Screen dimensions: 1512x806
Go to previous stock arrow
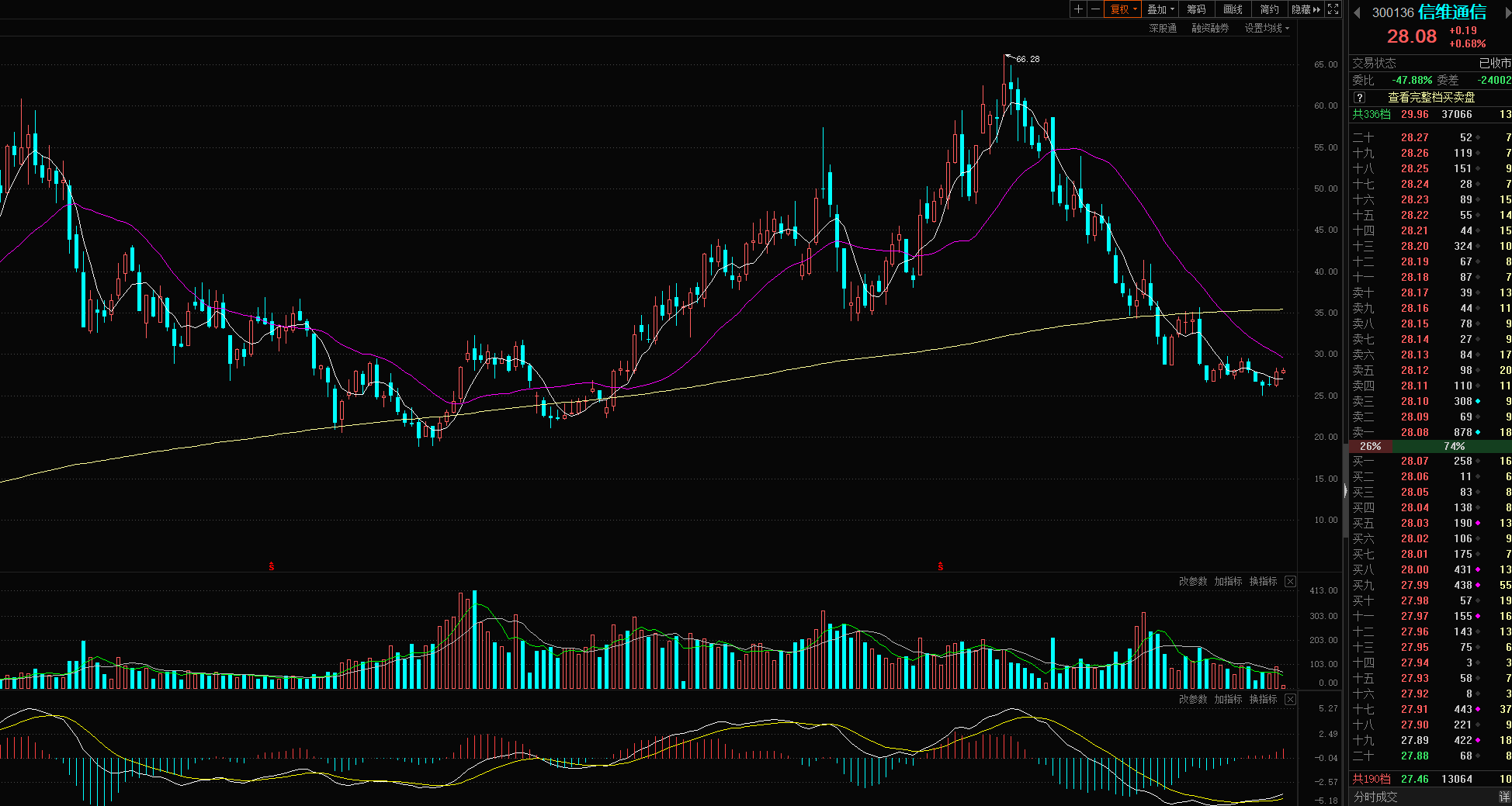(x=1358, y=12)
